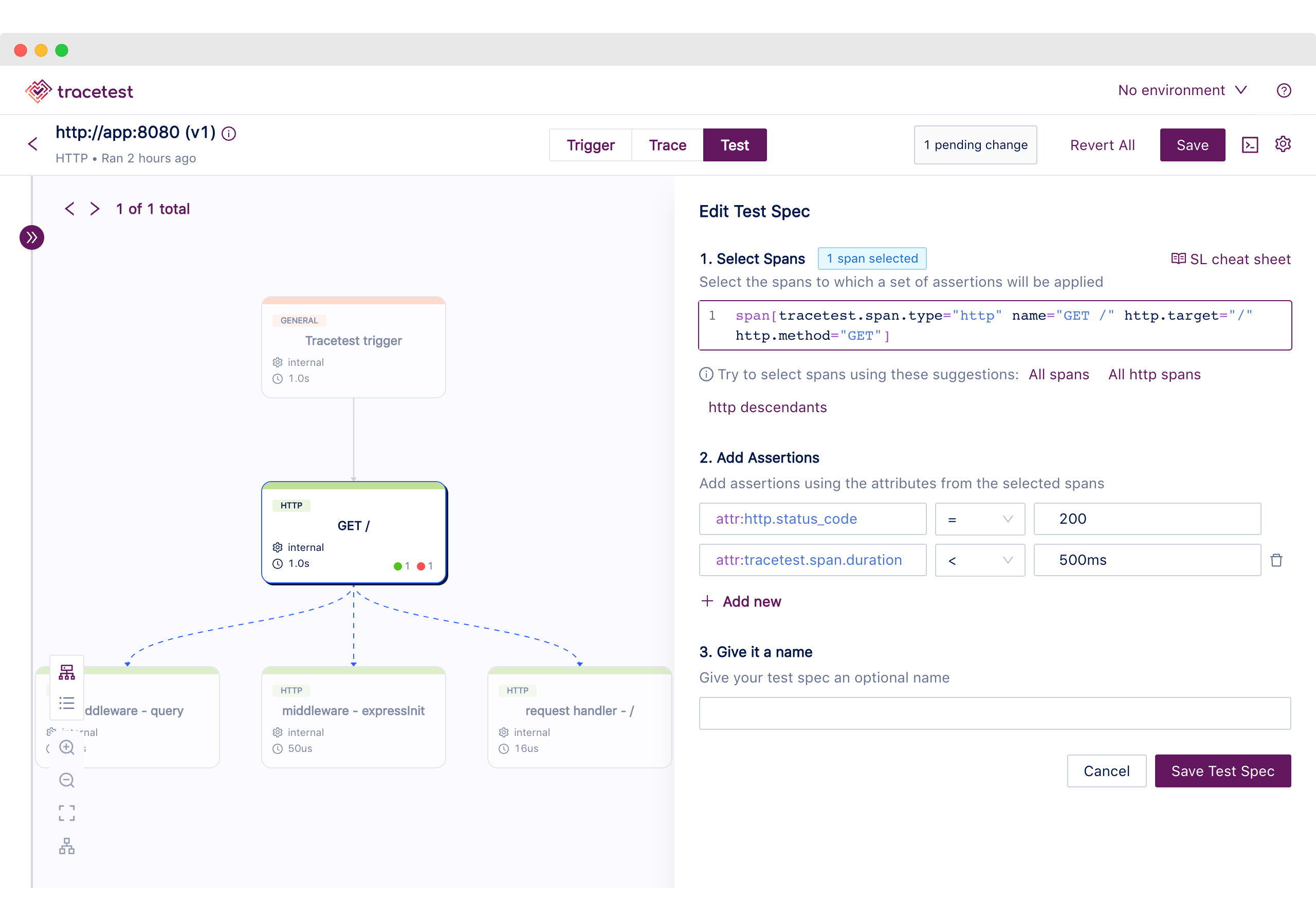Edit the 500ms expected value field

point(1147,561)
